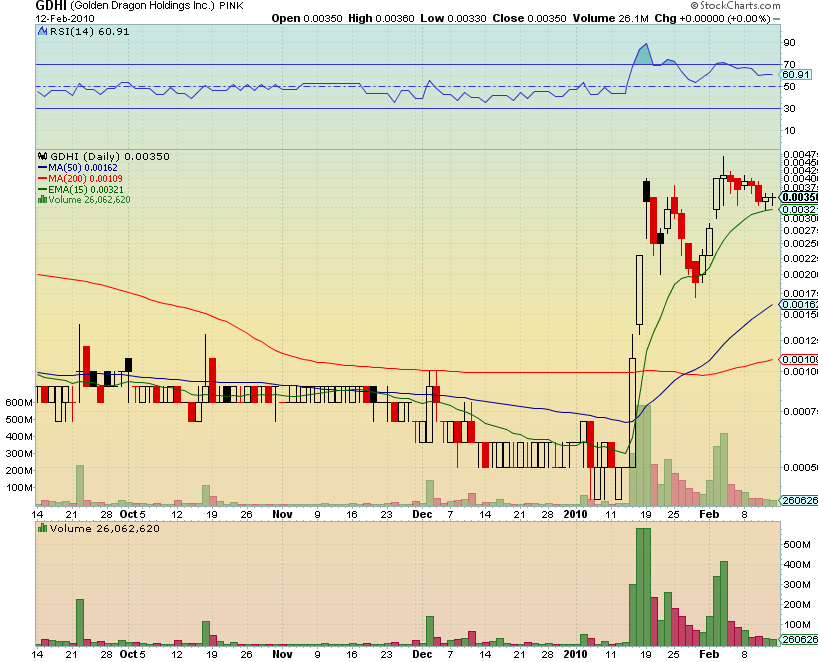Click the red MA(200) value tag on the right price axis

799,359
